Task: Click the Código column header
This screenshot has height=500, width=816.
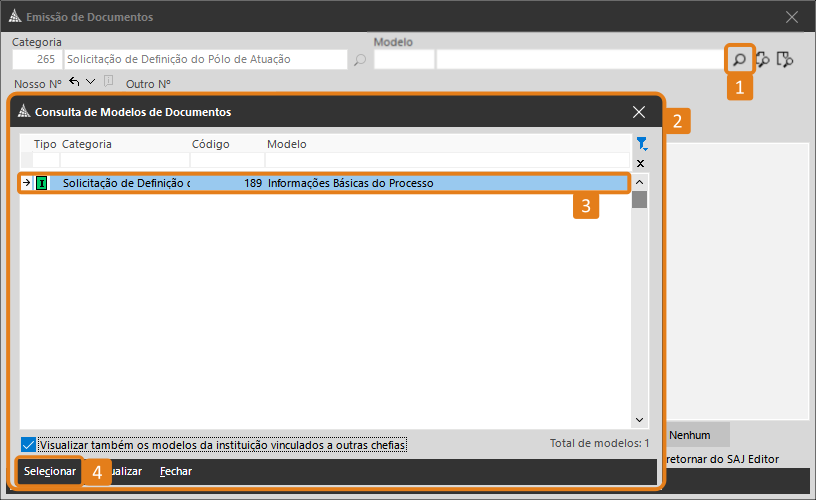Action: pyautogui.click(x=210, y=144)
